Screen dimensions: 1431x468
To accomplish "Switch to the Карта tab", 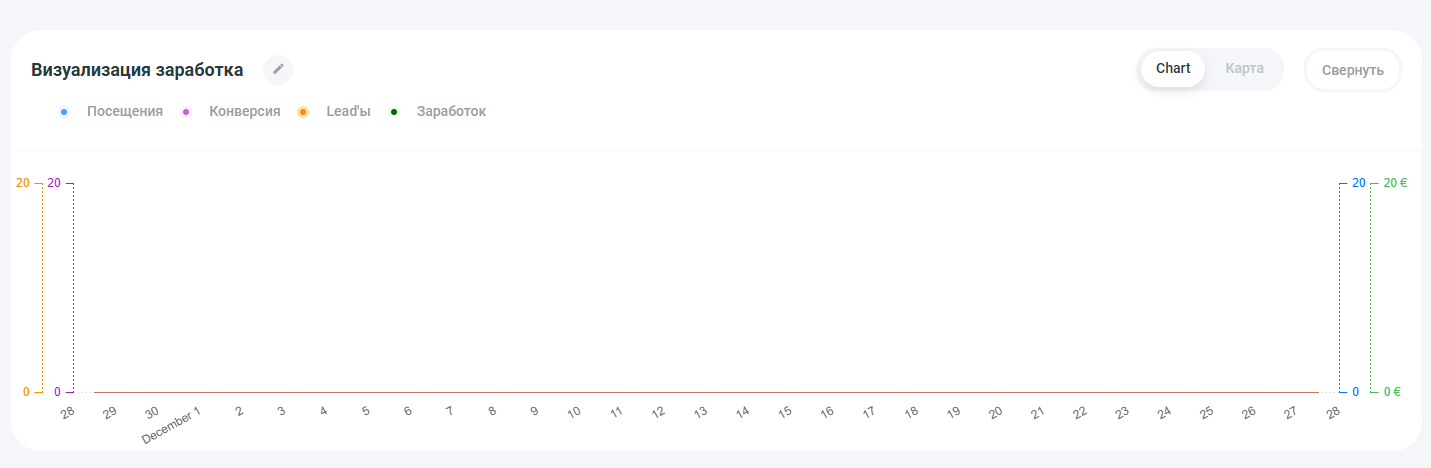I will 1244,69.
